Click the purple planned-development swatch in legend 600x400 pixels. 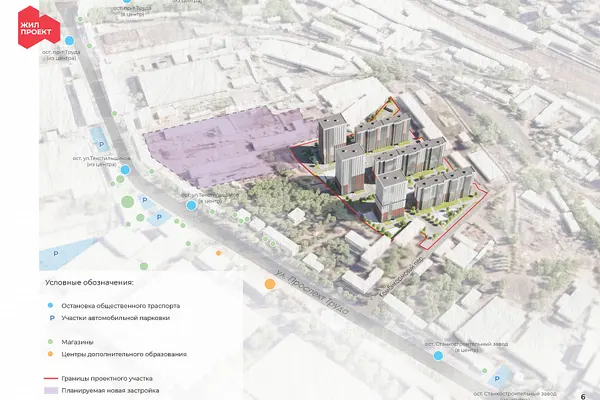coord(51,390)
